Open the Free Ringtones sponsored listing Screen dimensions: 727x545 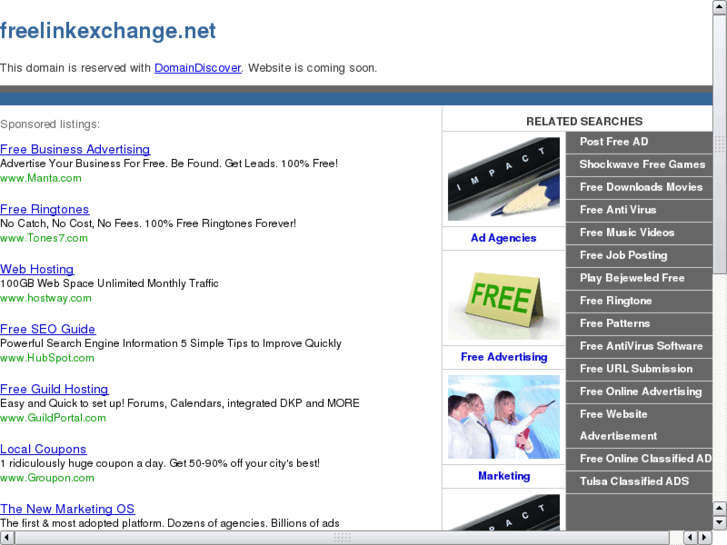pos(45,209)
